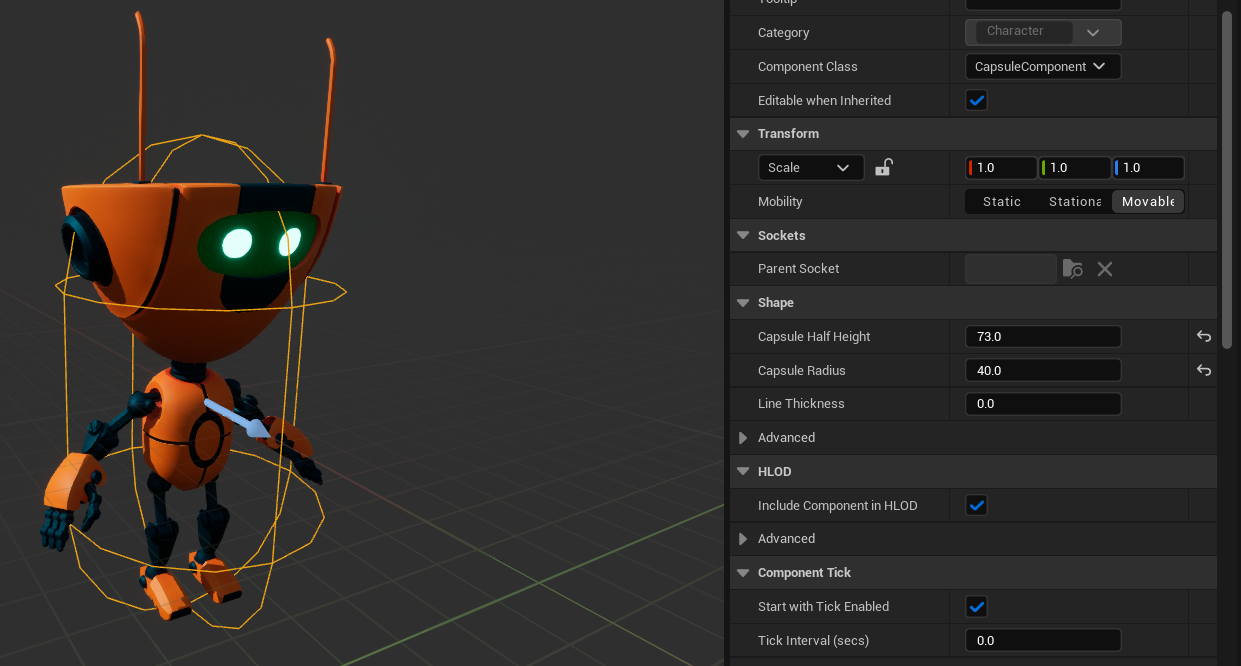Click the 'Mobility' label

tap(780, 202)
